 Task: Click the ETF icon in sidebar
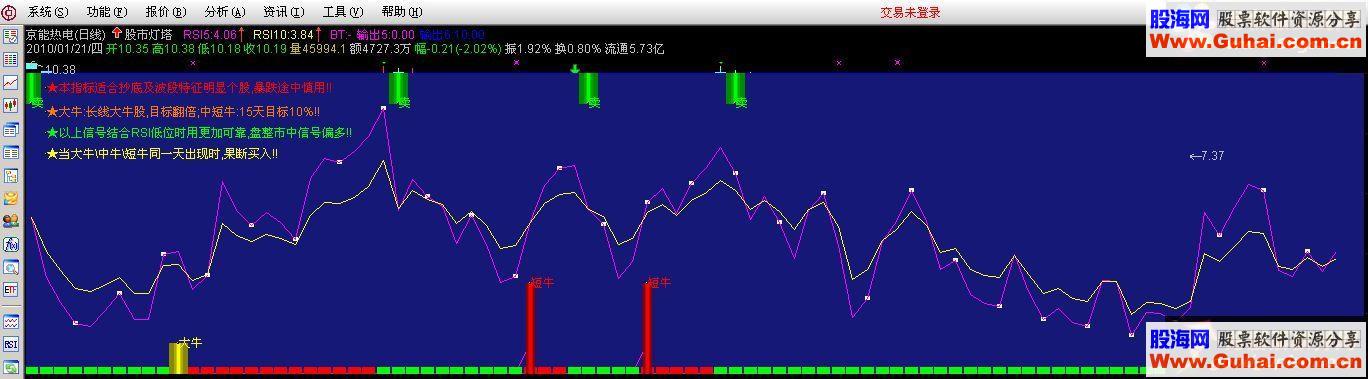pos(10,290)
